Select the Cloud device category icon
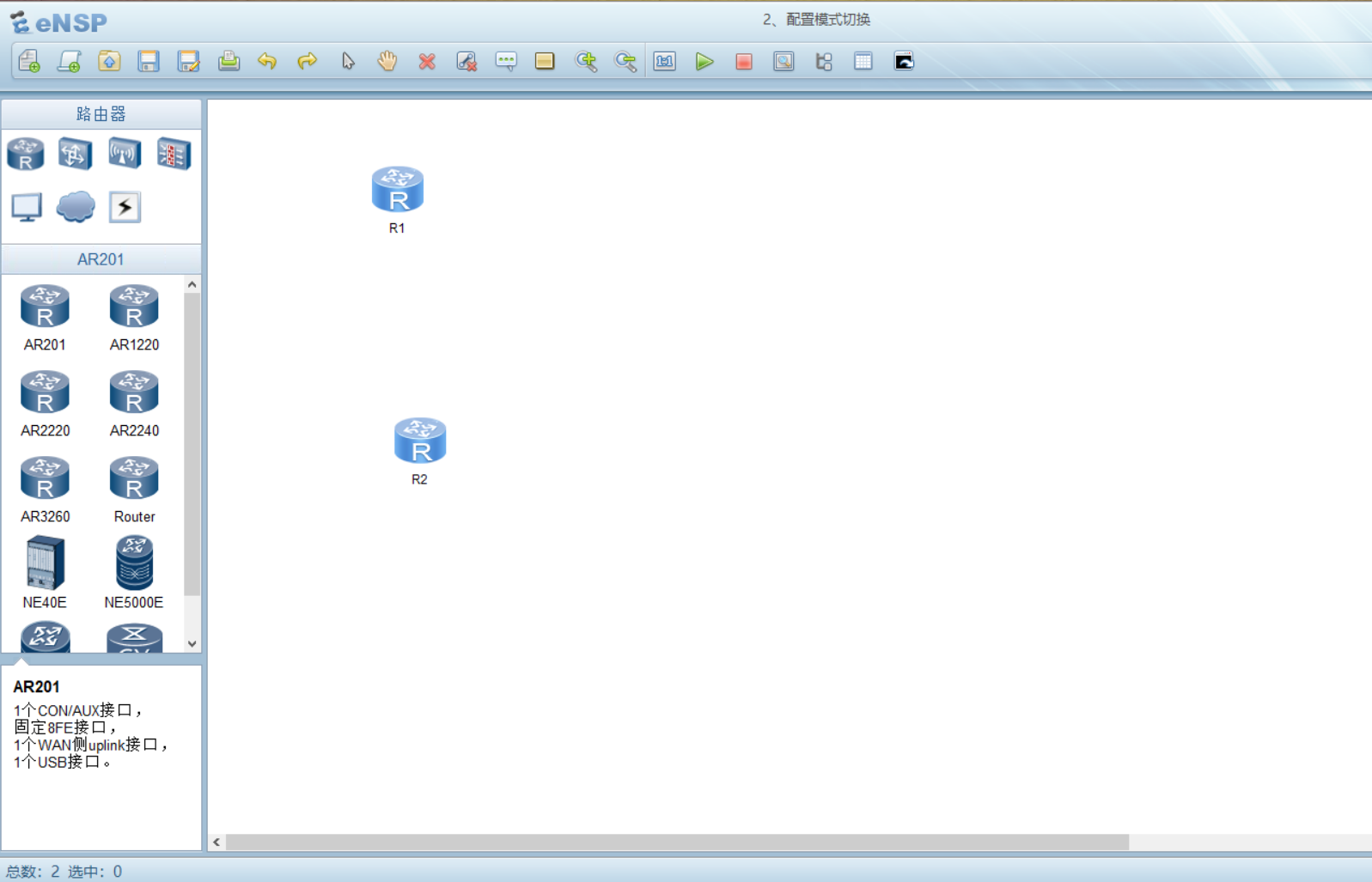Viewport: 1372px width, 882px height. pyautogui.click(x=76, y=207)
